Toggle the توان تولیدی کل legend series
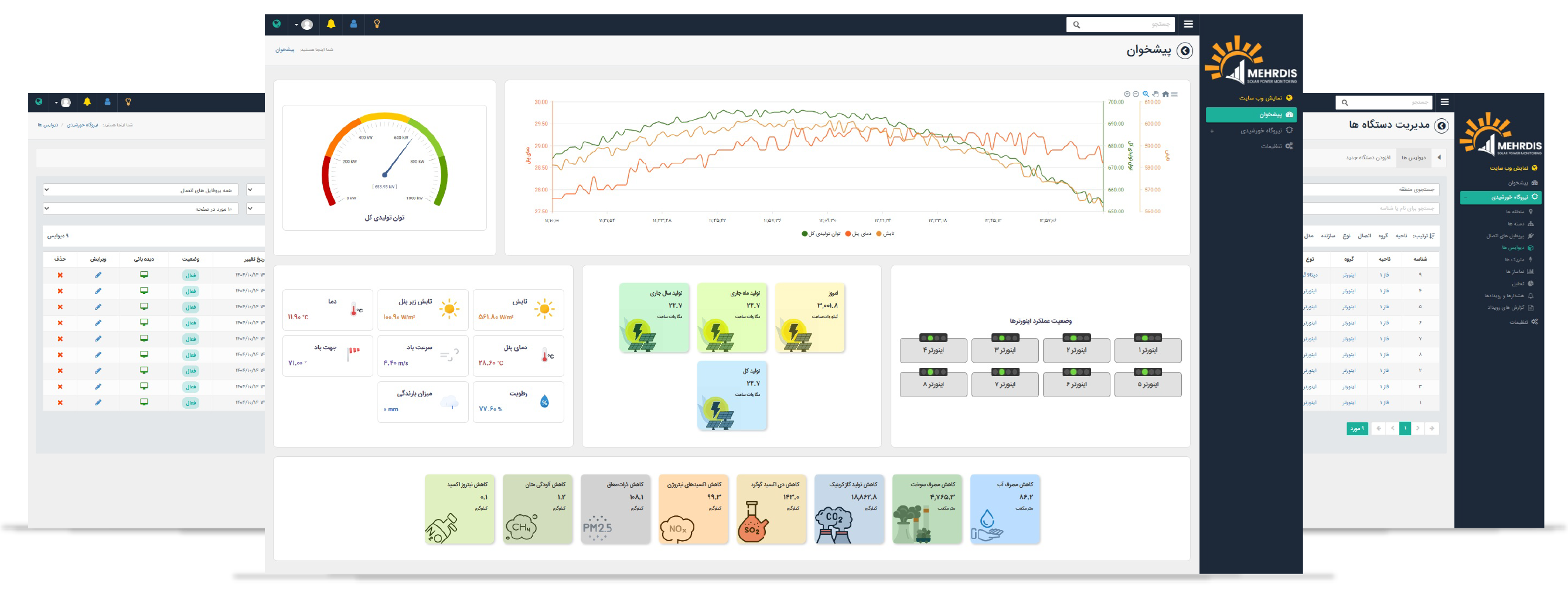The image size is (1568, 591). click(x=822, y=234)
